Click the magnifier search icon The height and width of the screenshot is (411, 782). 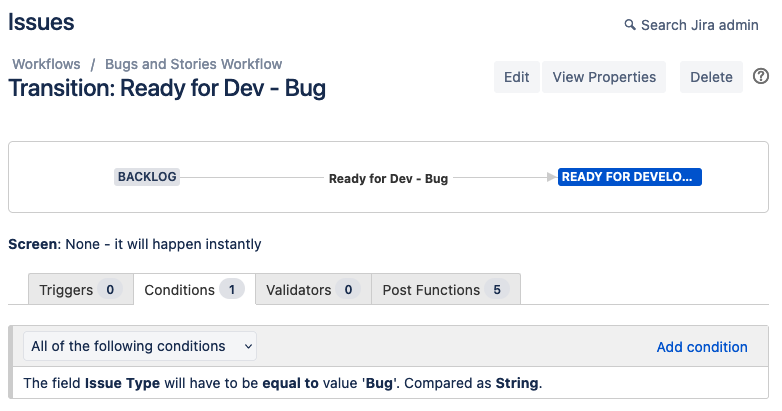point(629,24)
